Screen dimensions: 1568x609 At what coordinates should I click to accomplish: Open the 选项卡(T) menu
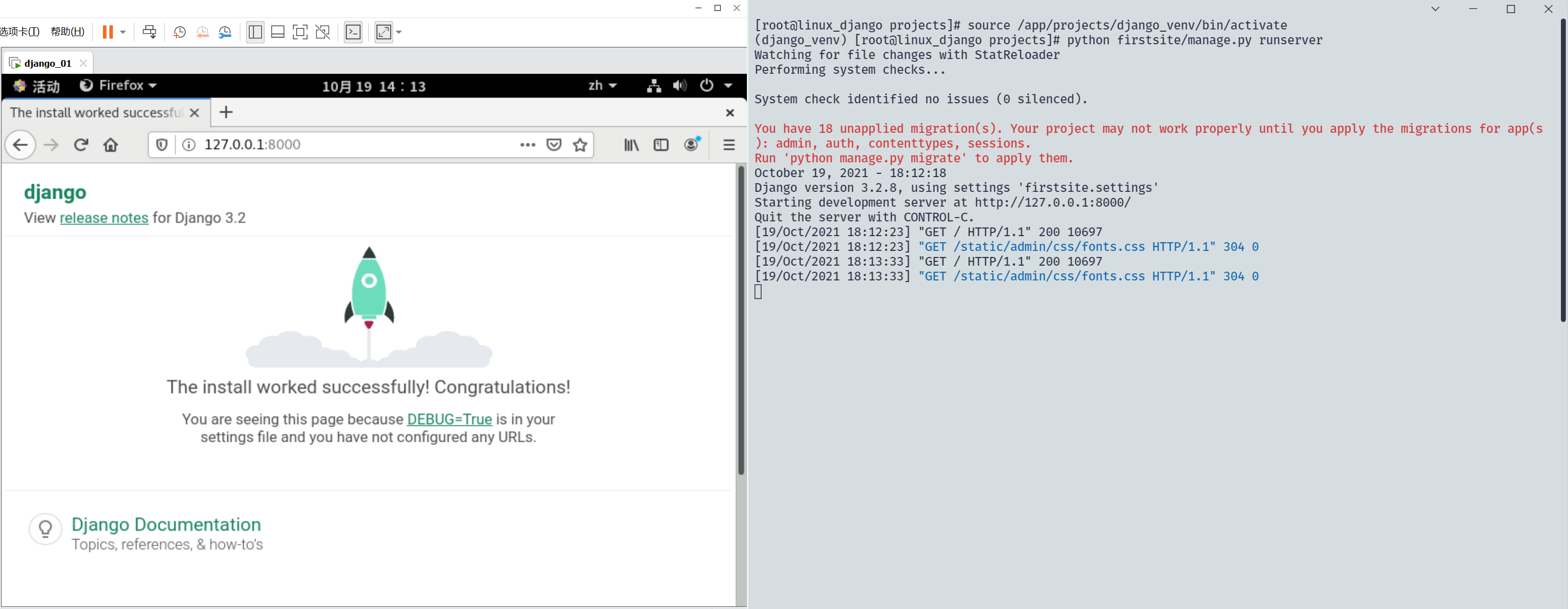[20, 32]
